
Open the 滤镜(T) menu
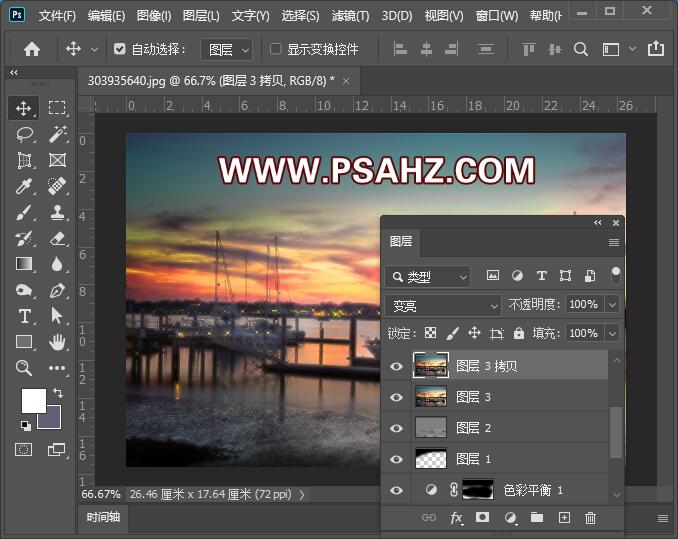[x=350, y=16]
